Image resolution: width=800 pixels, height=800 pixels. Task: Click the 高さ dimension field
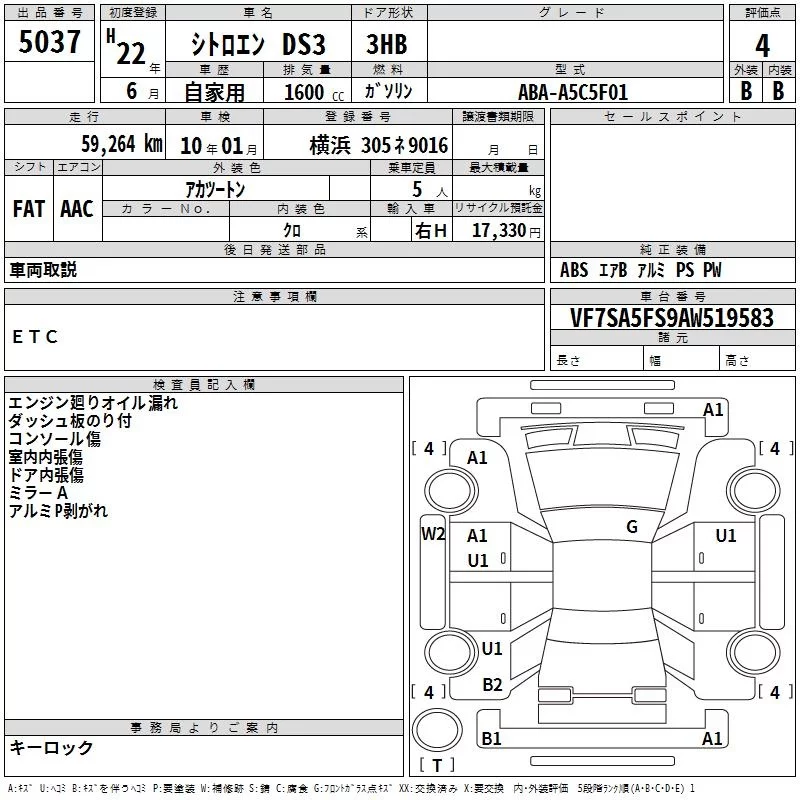click(757, 358)
